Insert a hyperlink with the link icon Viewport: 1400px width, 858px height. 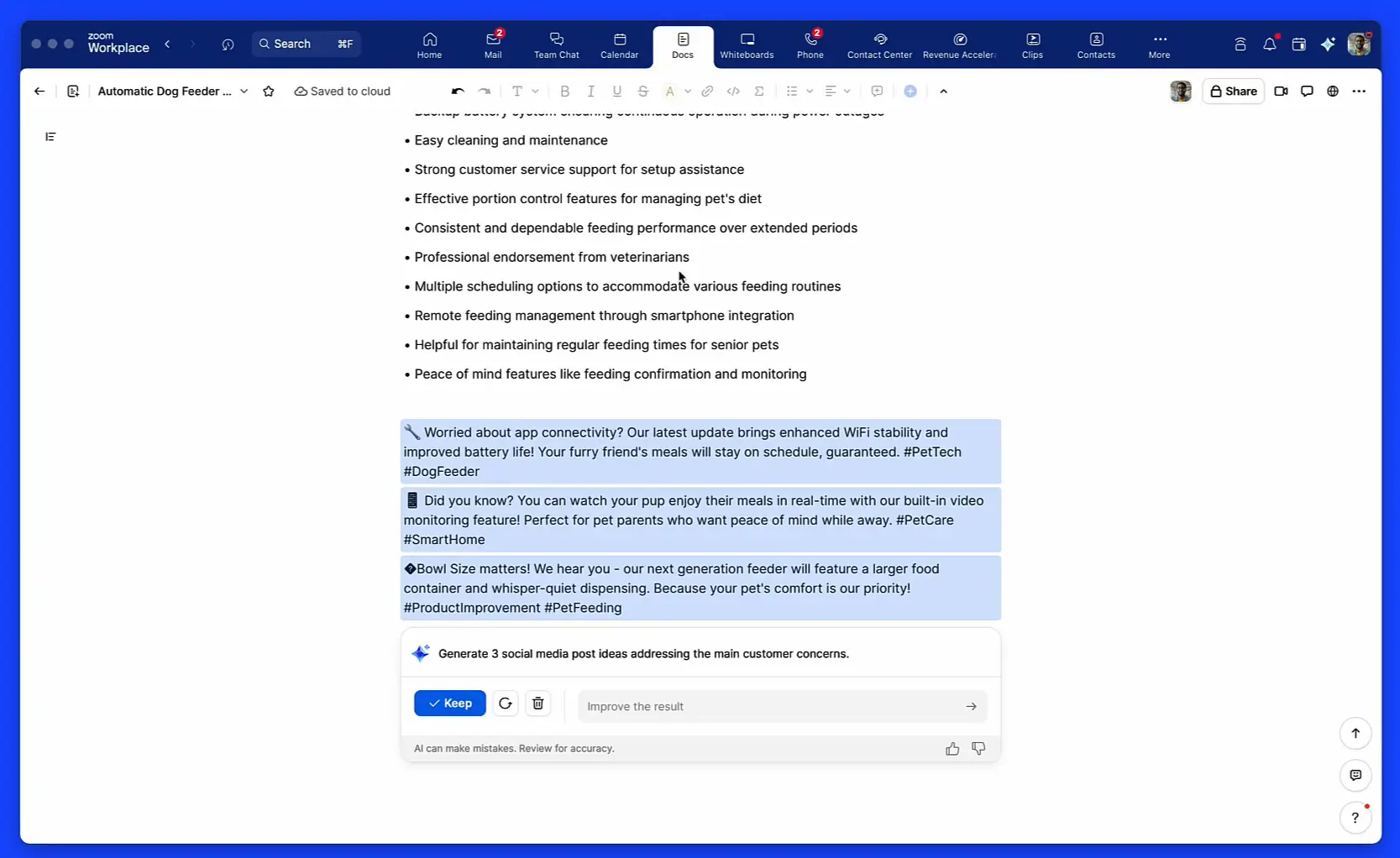click(707, 92)
